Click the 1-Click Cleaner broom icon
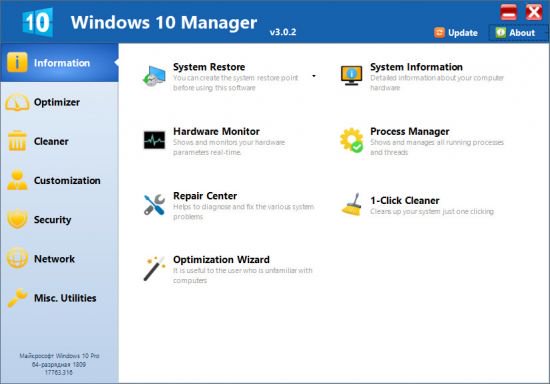Viewport: 550px width, 384px height. coord(352,204)
